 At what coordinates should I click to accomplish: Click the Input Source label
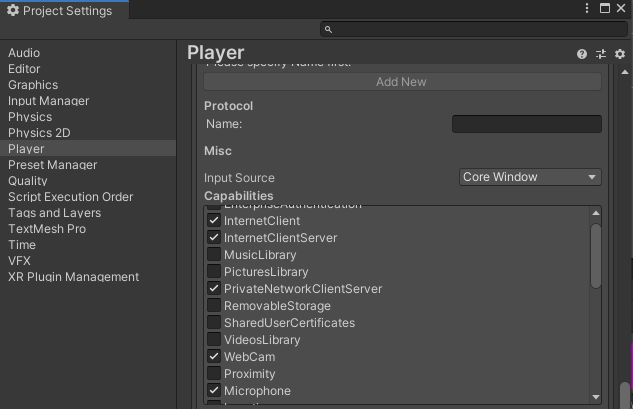click(x=239, y=178)
